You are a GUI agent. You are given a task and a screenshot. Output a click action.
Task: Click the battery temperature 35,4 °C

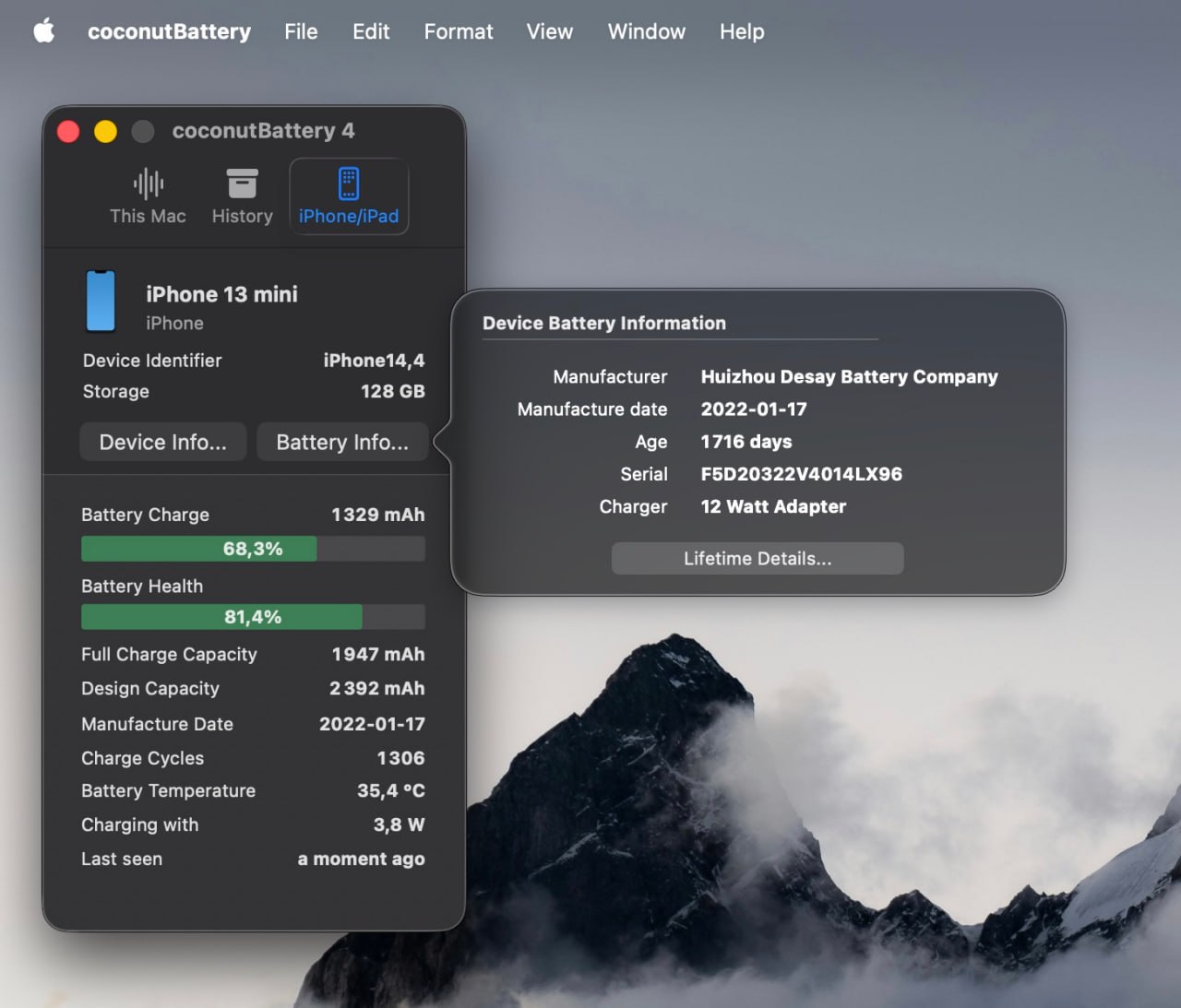pyautogui.click(x=391, y=790)
